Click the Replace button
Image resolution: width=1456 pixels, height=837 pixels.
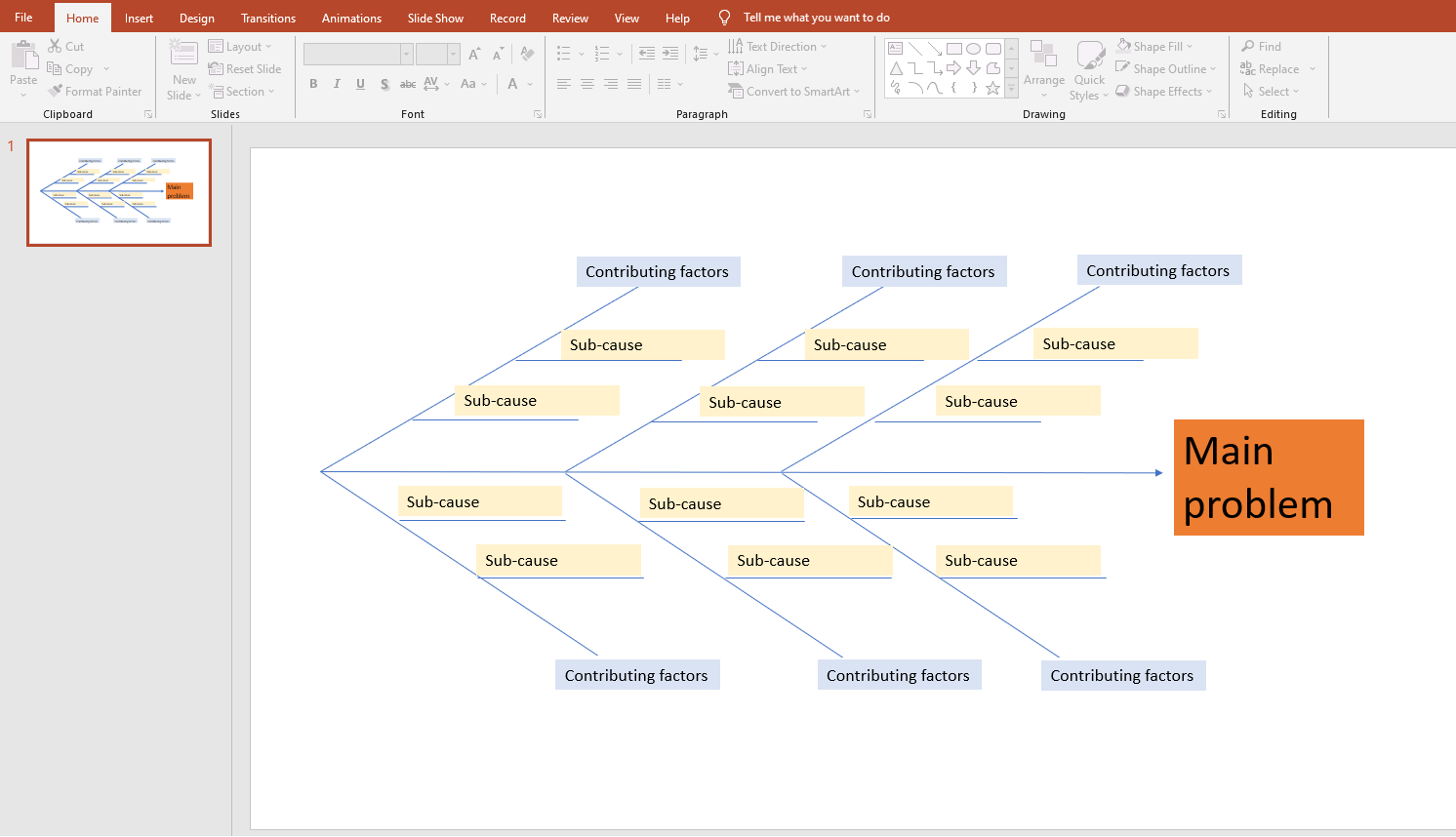pyautogui.click(x=1271, y=68)
